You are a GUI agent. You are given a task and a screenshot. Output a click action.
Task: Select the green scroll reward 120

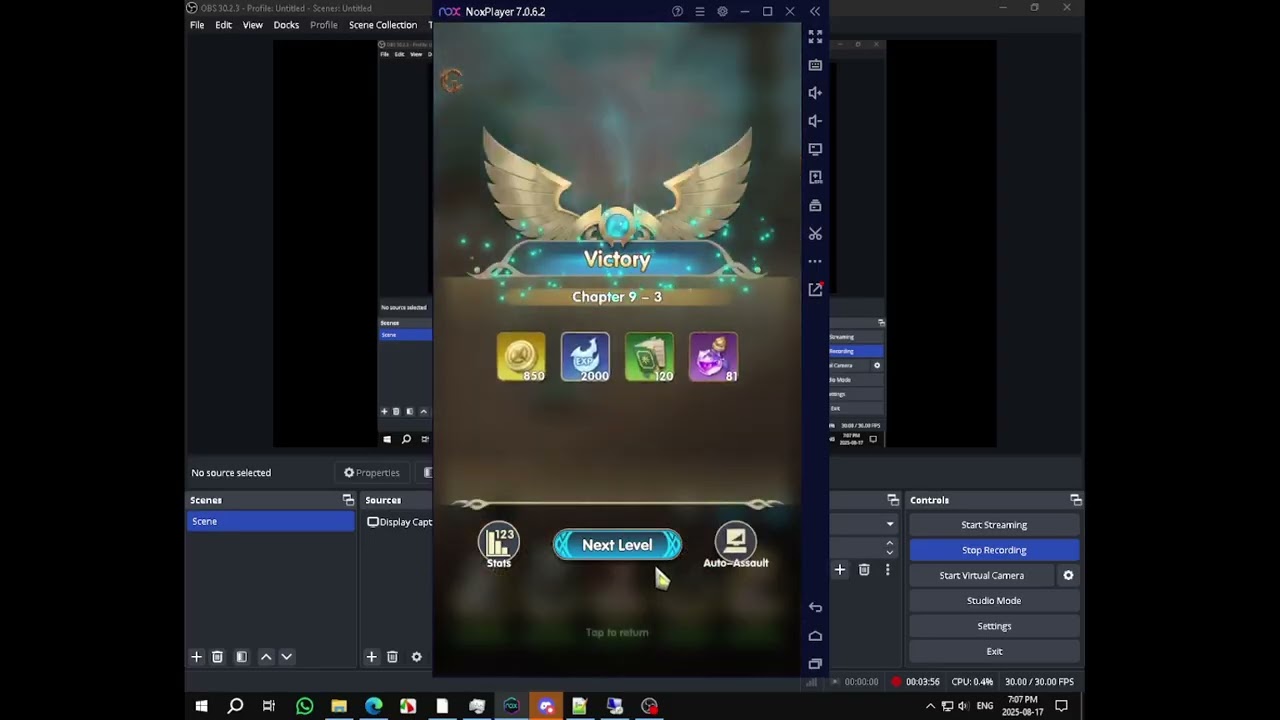[649, 357]
